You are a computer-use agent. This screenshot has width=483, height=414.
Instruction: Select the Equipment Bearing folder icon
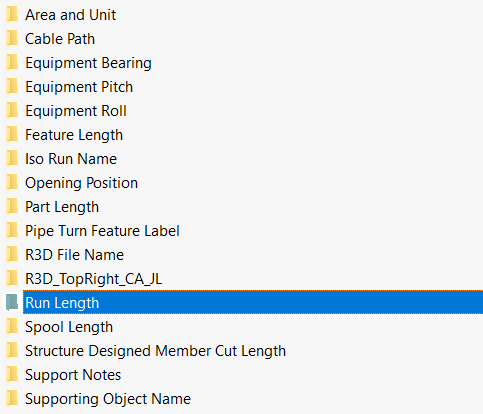pos(12,63)
